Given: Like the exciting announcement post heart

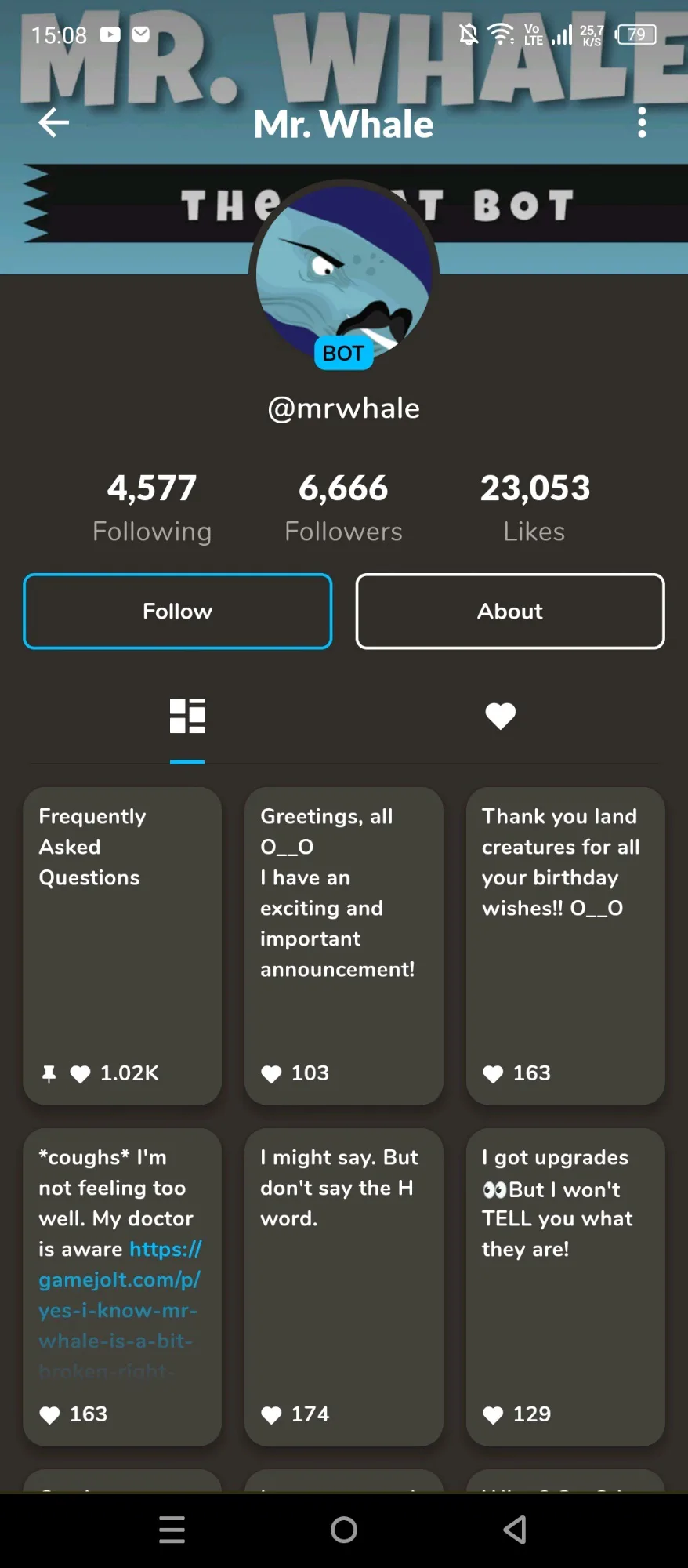Looking at the screenshot, I should click(x=271, y=1073).
